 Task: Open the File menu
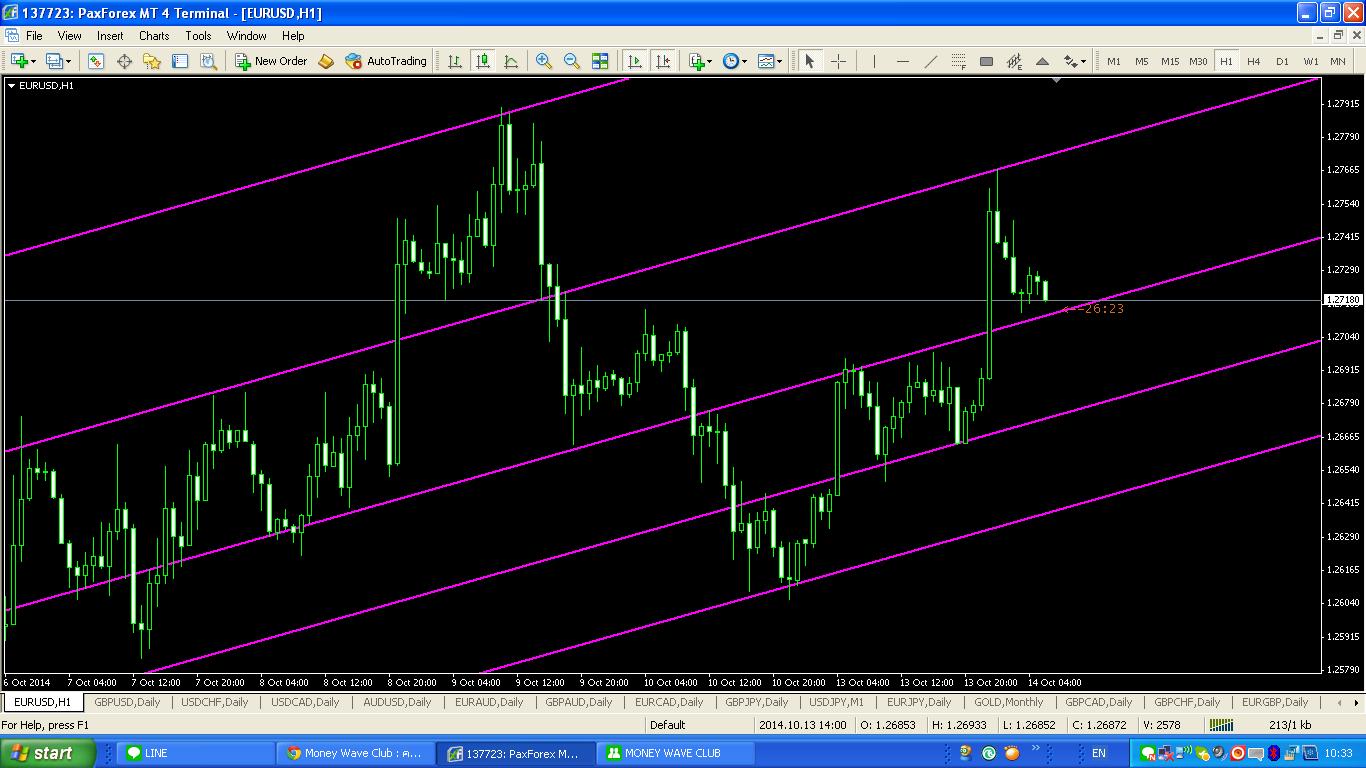click(x=34, y=35)
